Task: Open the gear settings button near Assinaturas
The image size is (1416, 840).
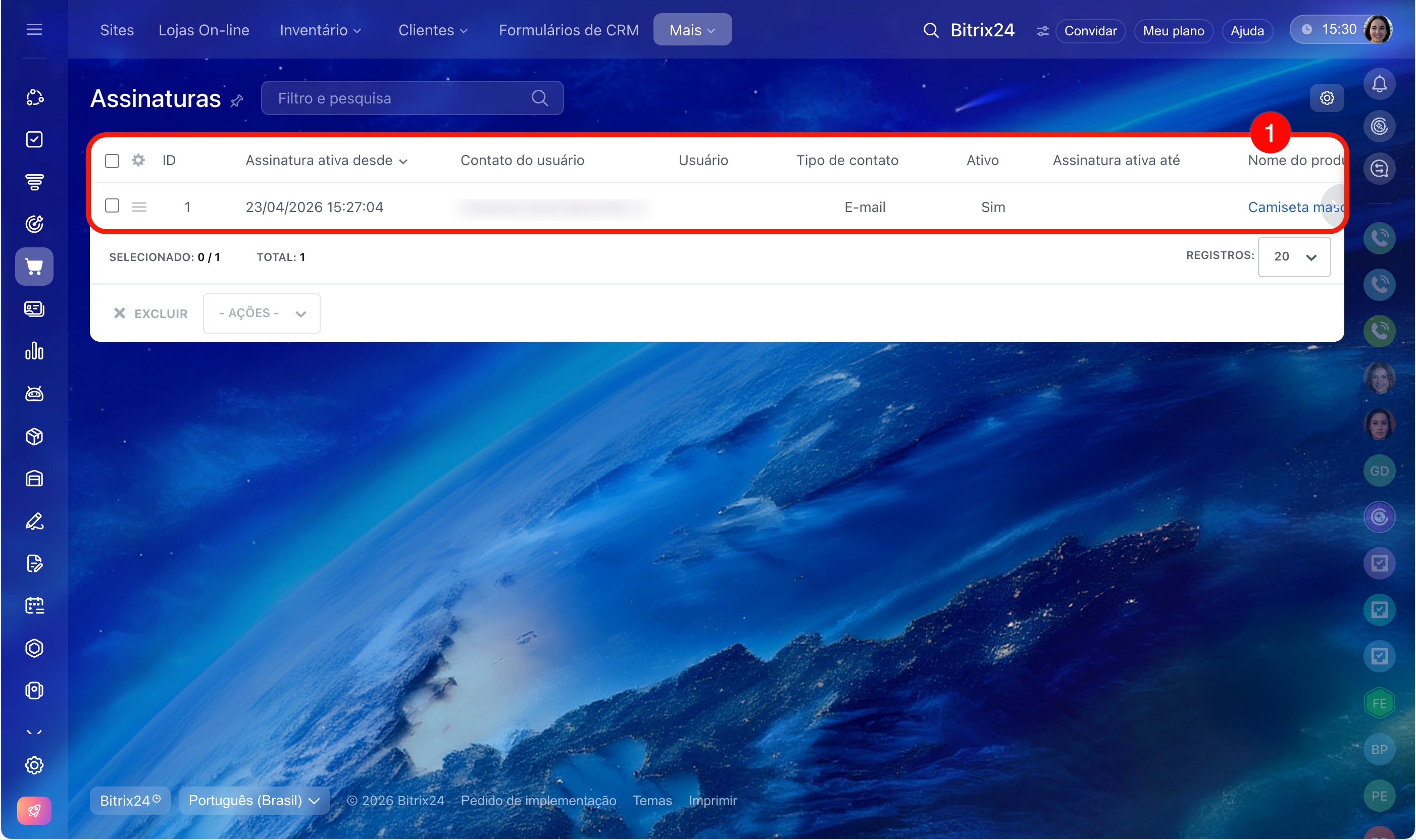Action: coord(1326,98)
